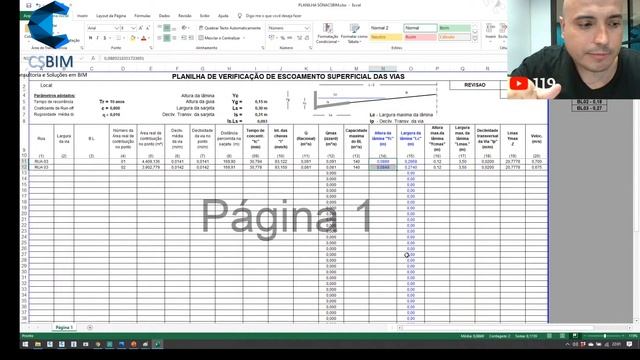Align cell content to the vertical middle

pyautogui.click(x=167, y=28)
